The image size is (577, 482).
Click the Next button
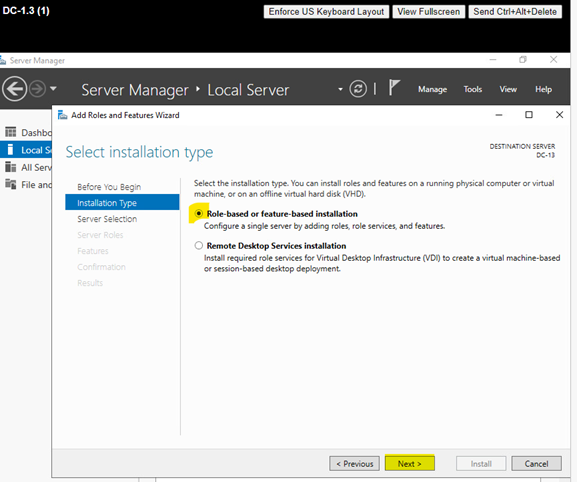(410, 464)
